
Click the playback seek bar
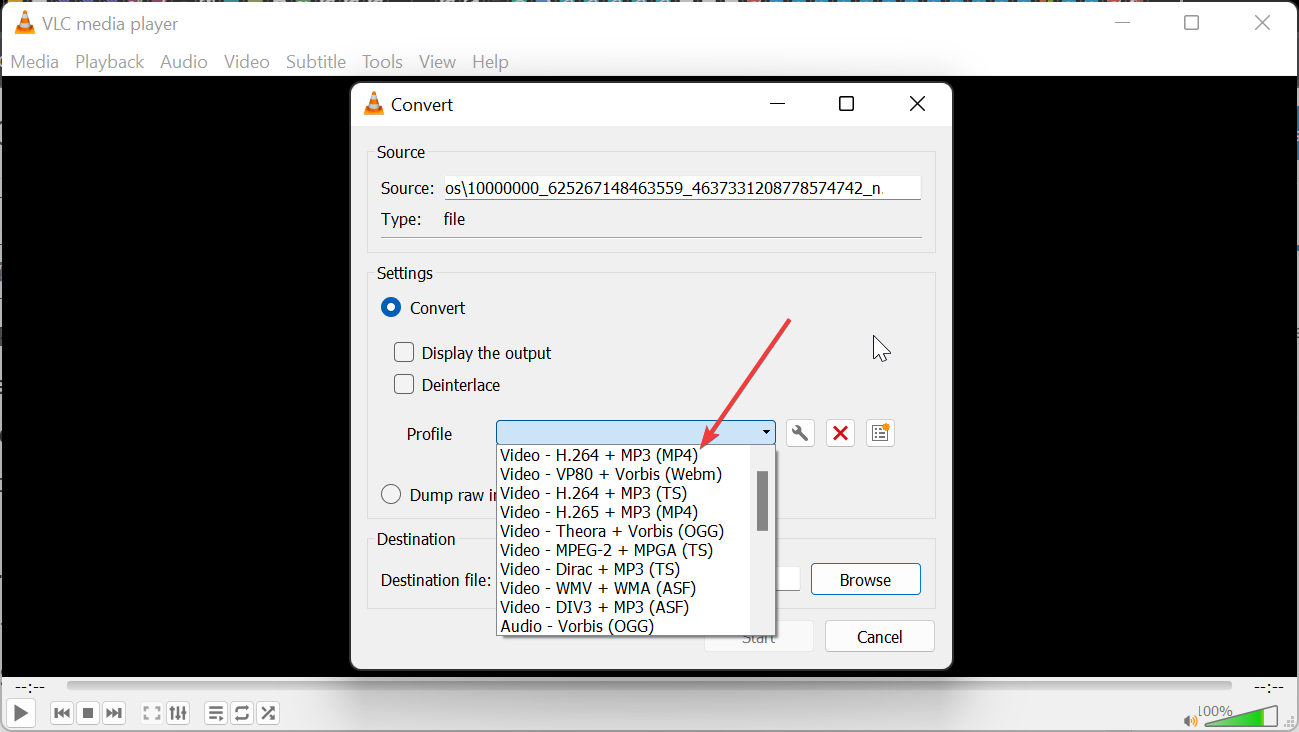[x=649, y=686]
